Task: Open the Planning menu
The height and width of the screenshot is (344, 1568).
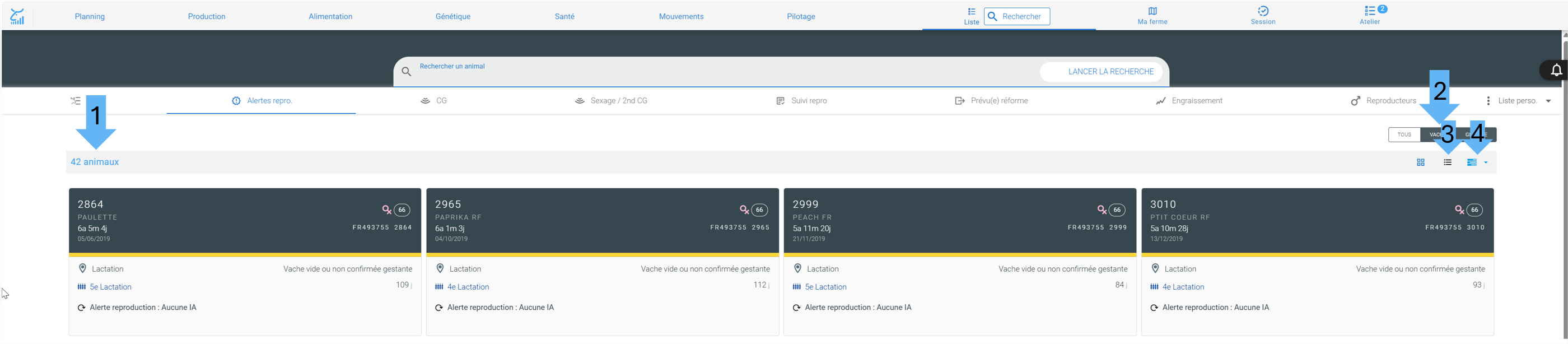Action: coord(90,16)
